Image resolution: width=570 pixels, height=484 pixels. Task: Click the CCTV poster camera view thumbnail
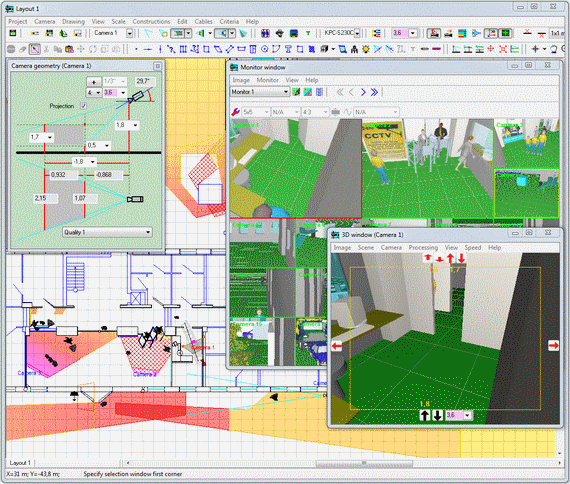click(x=428, y=168)
